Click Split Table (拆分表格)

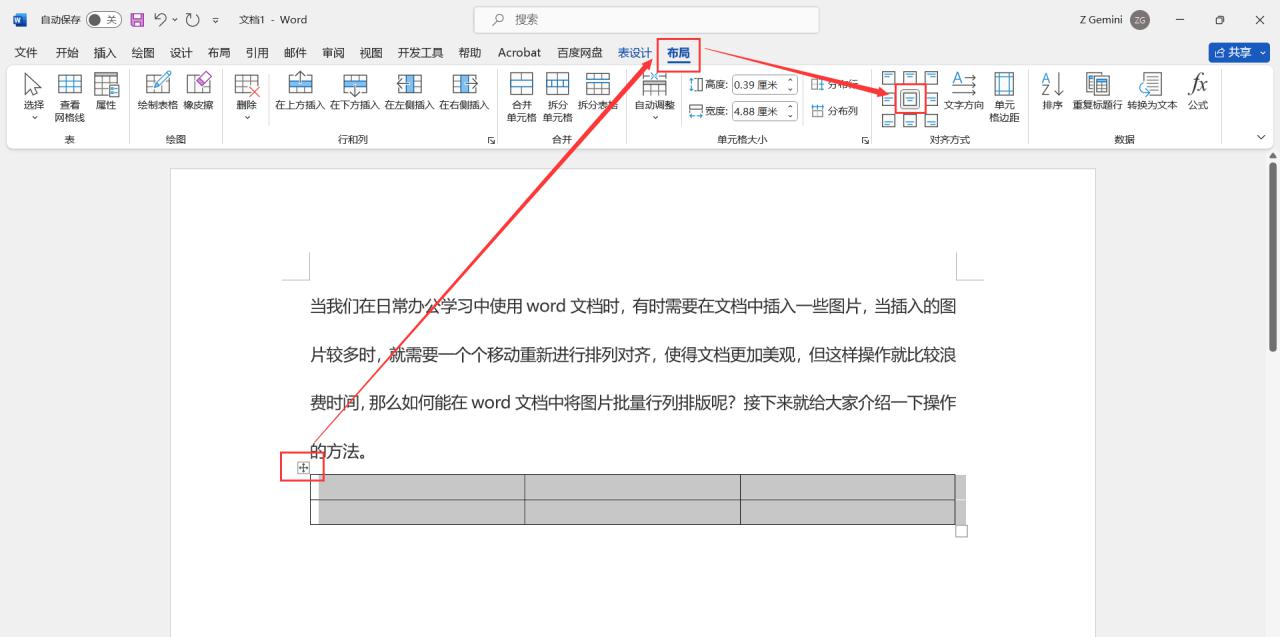click(x=598, y=91)
